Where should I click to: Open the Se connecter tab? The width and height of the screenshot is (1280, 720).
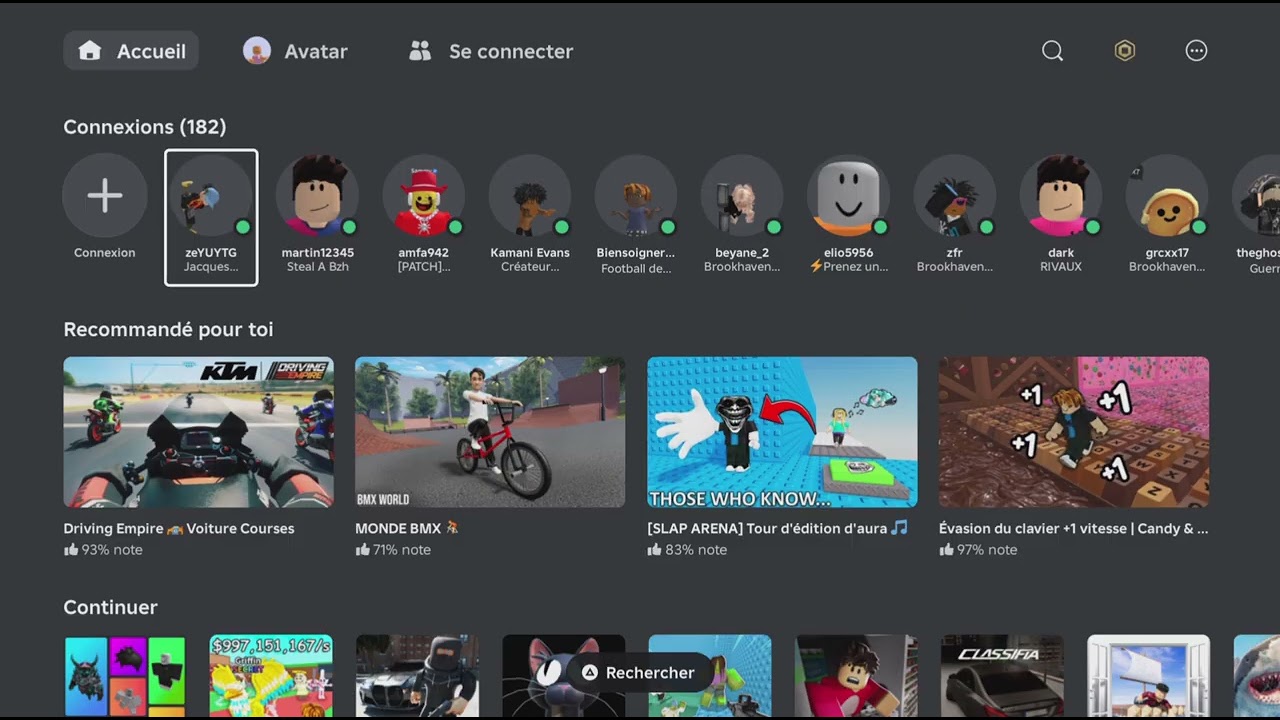[491, 51]
